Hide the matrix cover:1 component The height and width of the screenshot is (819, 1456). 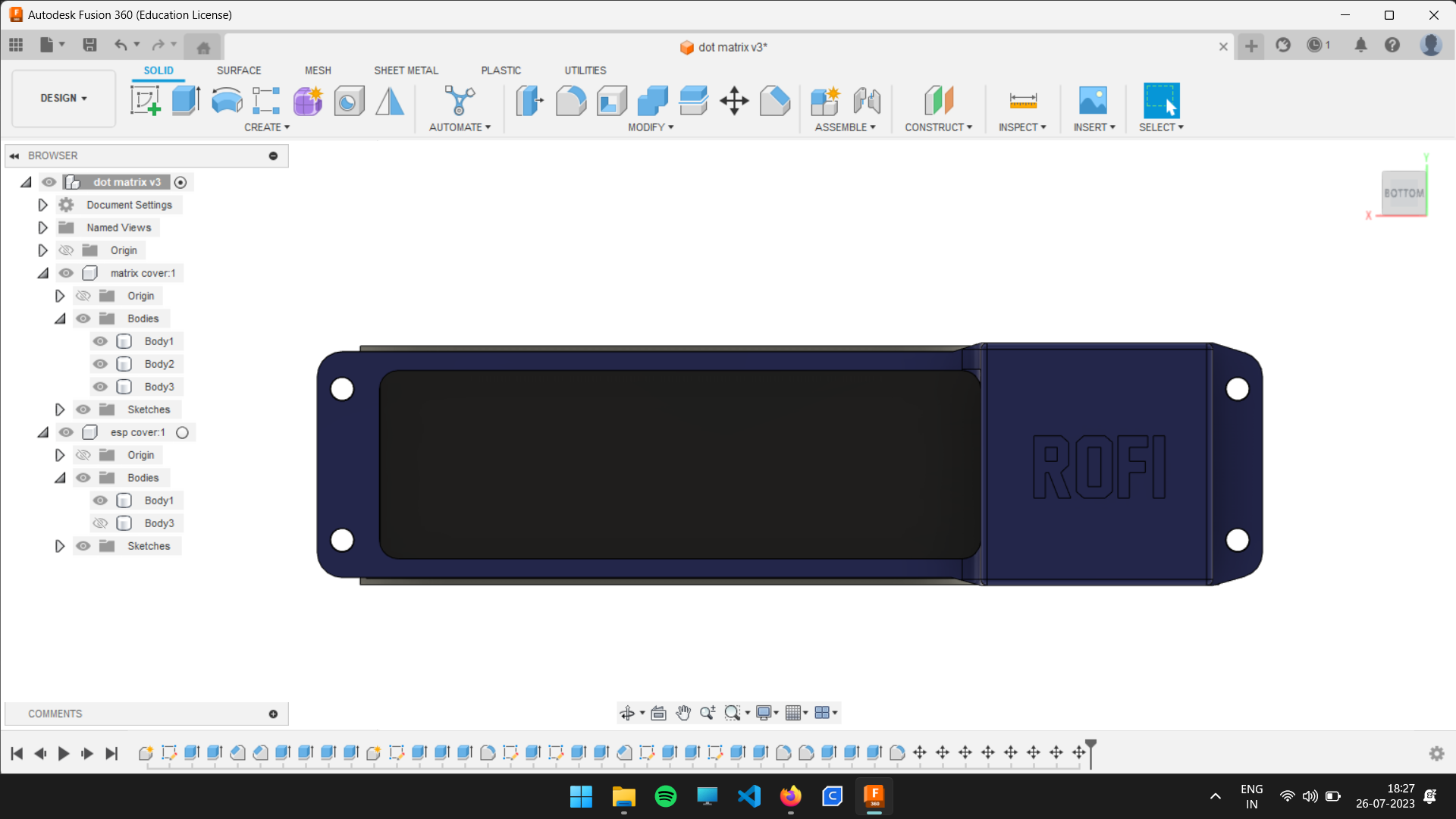tap(66, 273)
